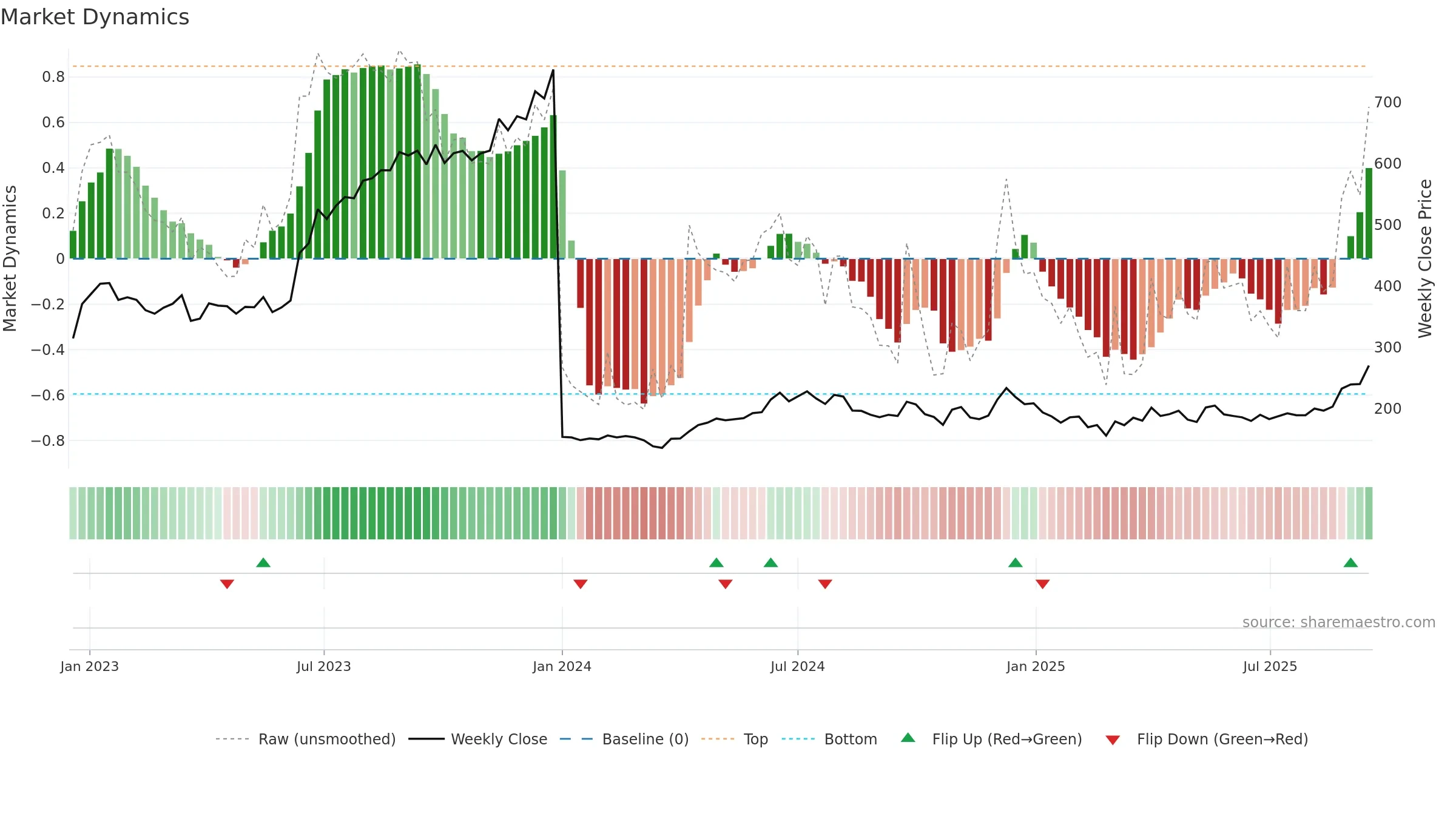The image size is (1456, 819).
Task: Toggle the Baseline (0) legend entry
Action: click(x=624, y=739)
